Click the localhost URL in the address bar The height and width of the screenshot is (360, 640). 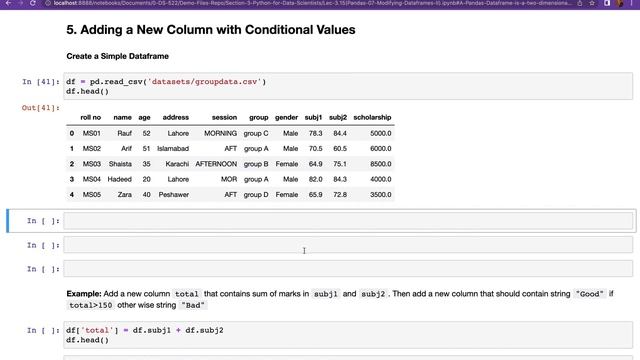tap(312, 3)
